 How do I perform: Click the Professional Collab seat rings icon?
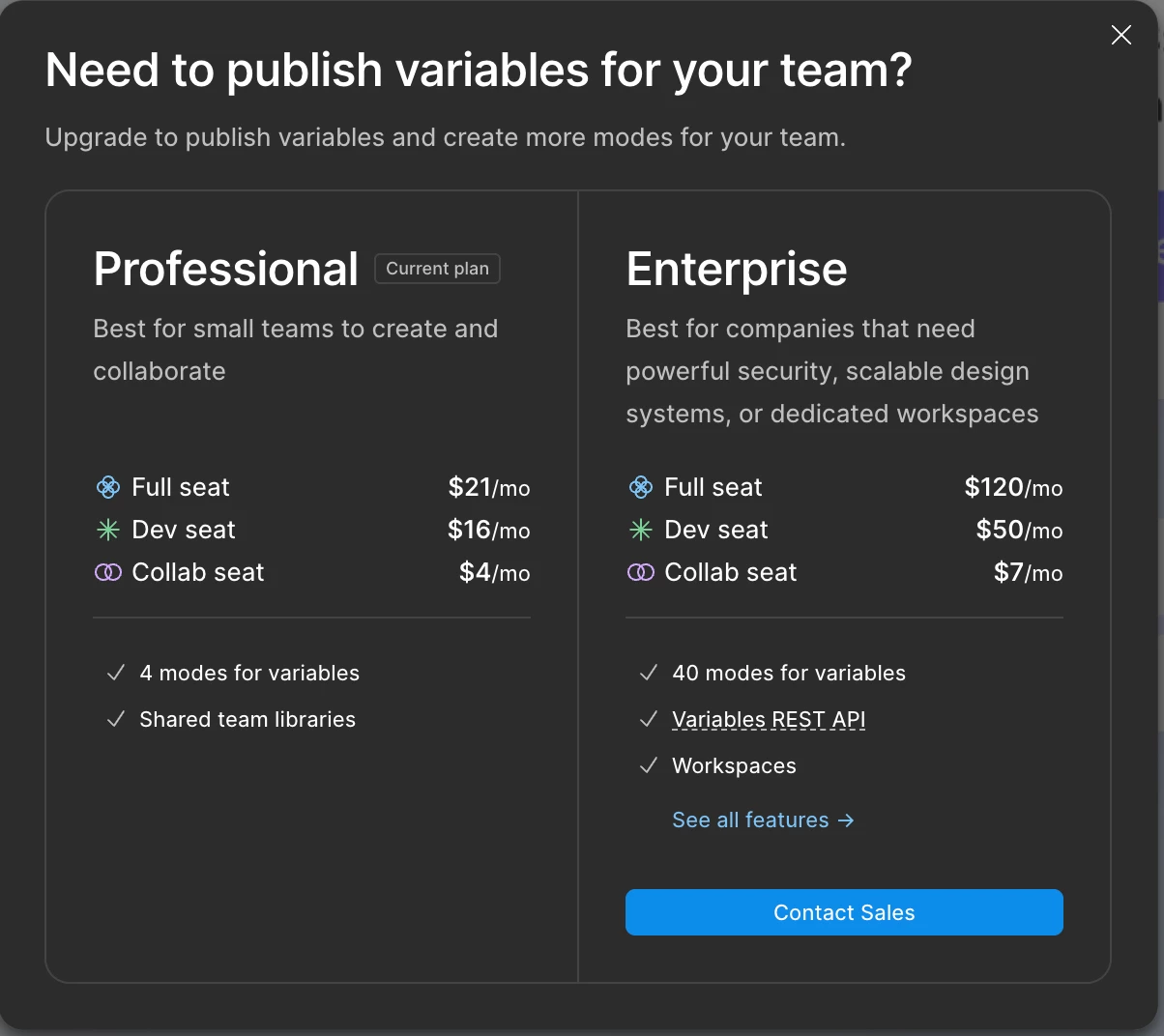(108, 572)
